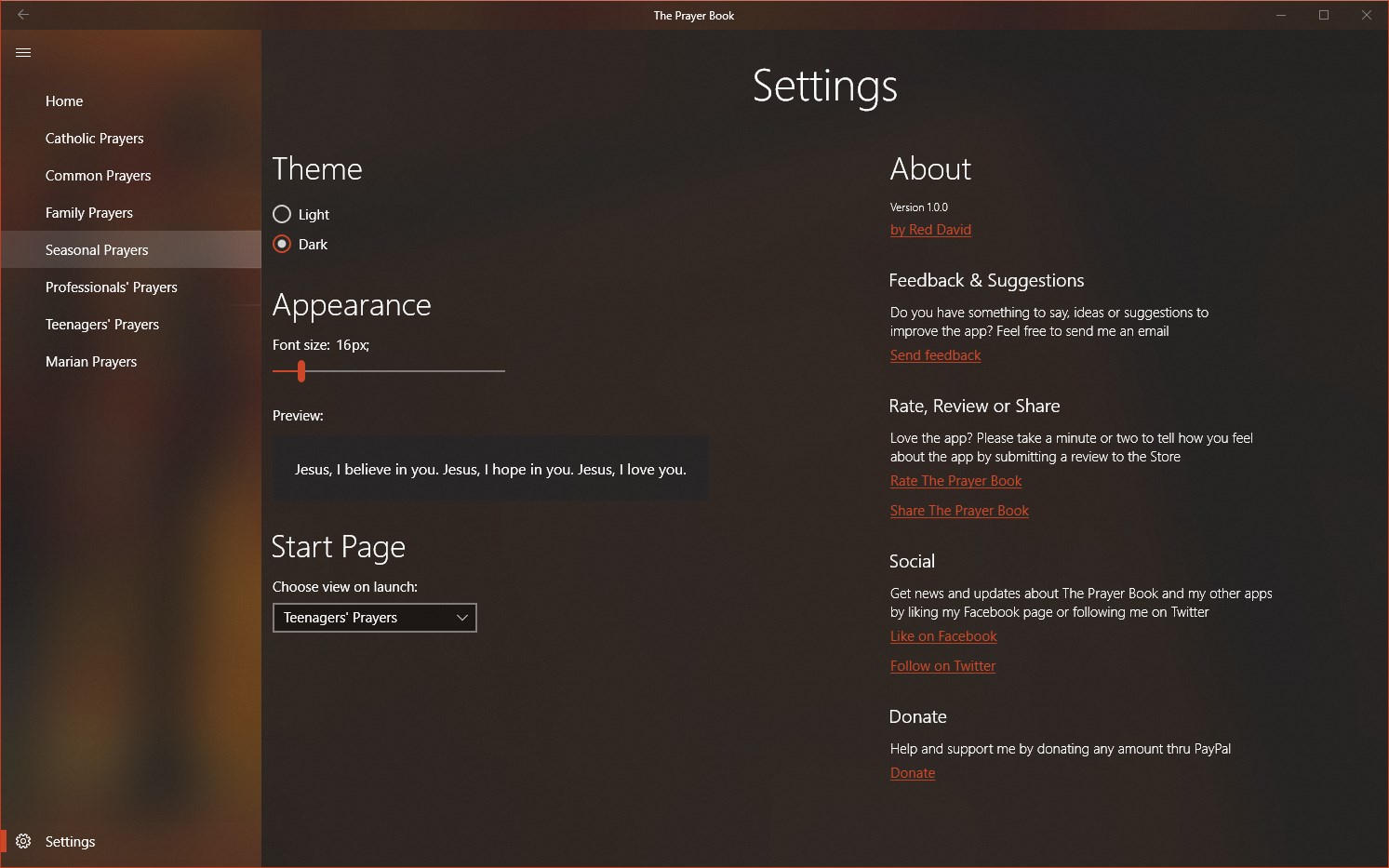This screenshot has width=1389, height=868.
Task: Open Marian Prayers section
Action: pos(130,361)
